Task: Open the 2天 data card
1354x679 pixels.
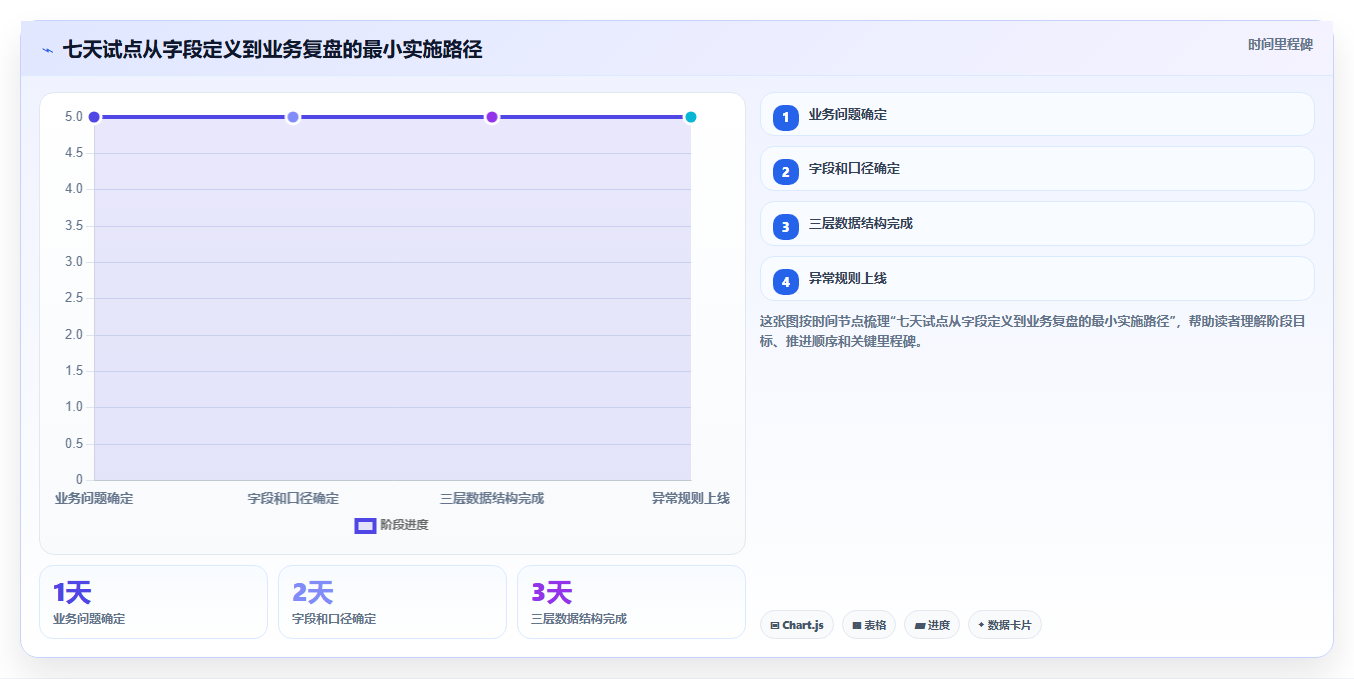Action: (392, 602)
